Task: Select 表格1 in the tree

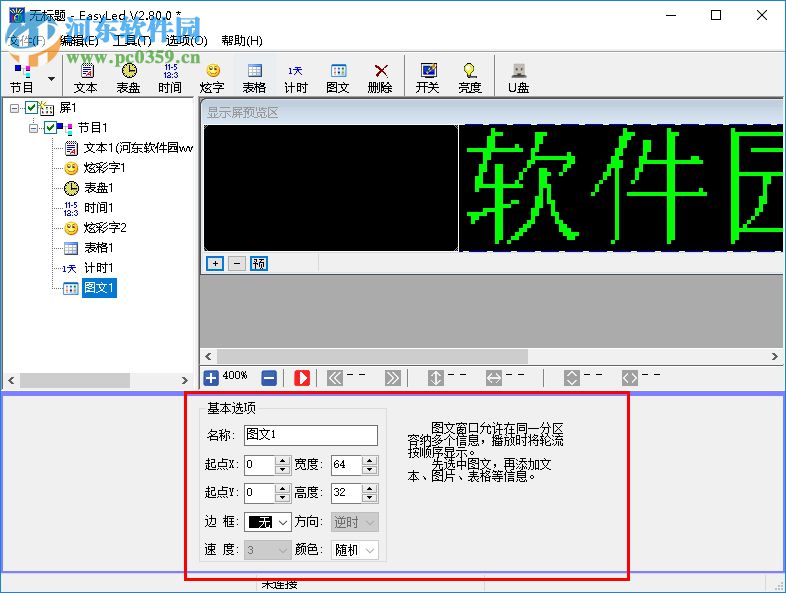Action: click(99, 248)
